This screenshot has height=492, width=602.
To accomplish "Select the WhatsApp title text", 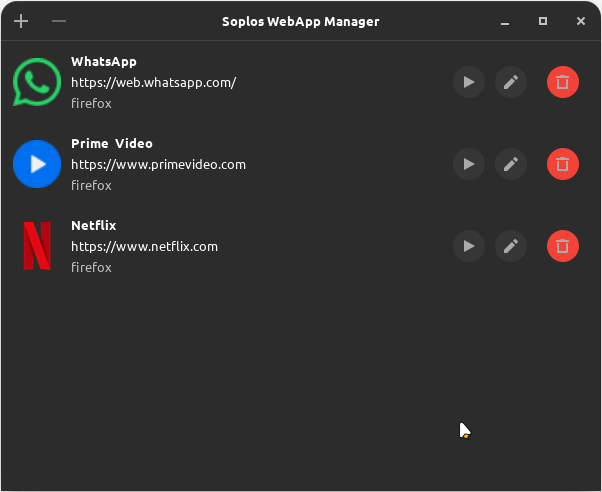I will click(103, 62).
